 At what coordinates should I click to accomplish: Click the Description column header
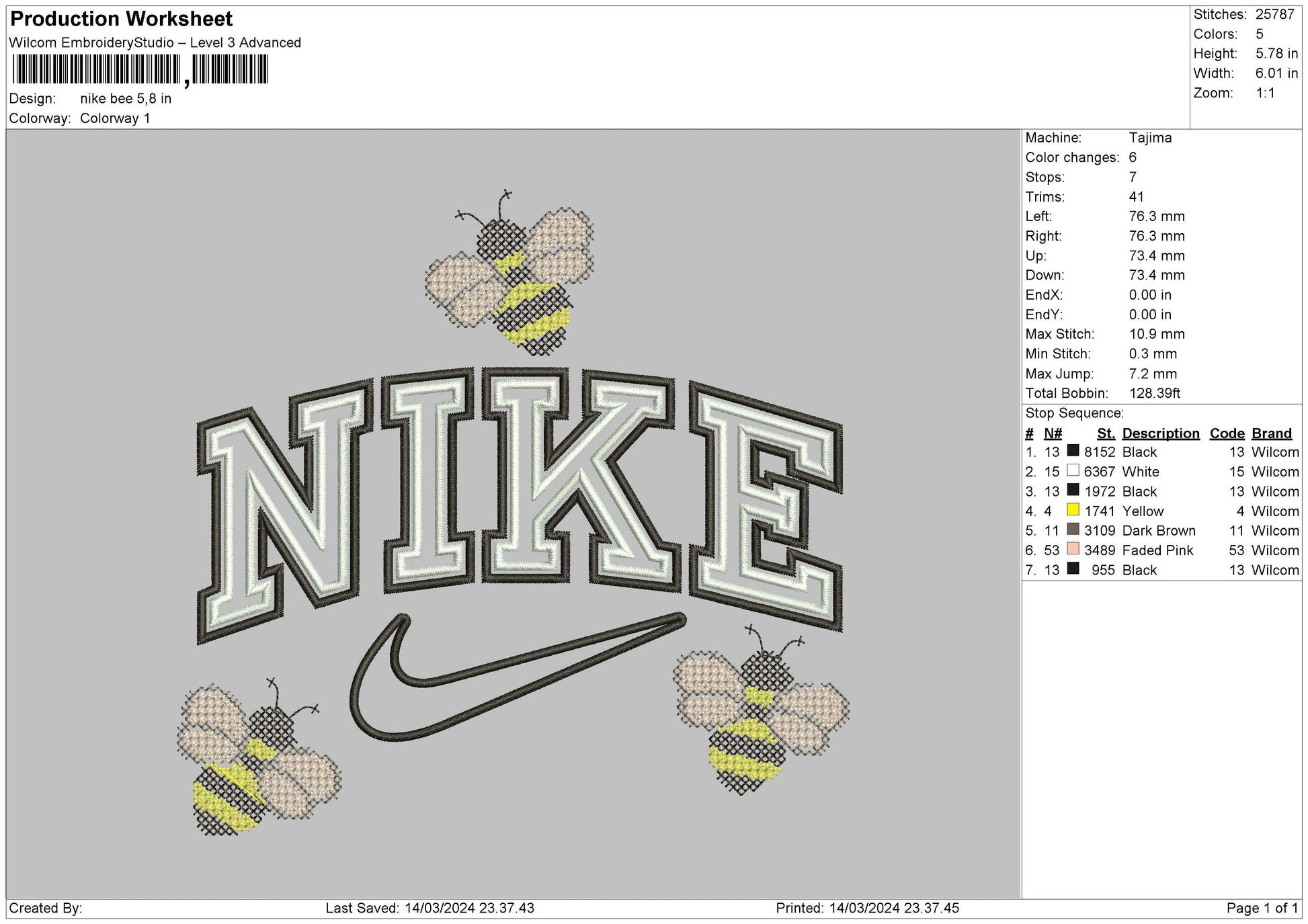(x=1162, y=433)
